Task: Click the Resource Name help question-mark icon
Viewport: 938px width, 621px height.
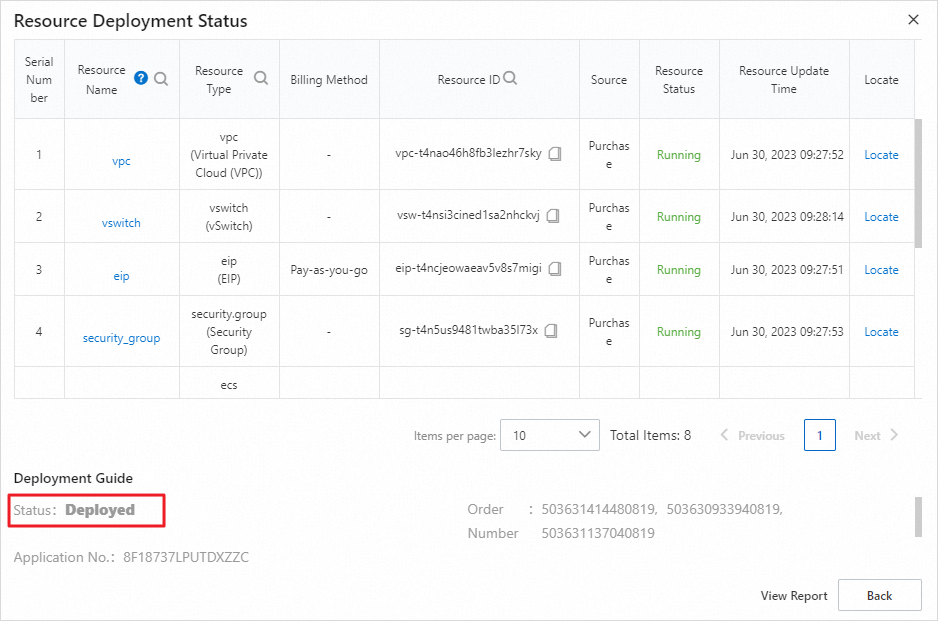Action: [x=141, y=78]
